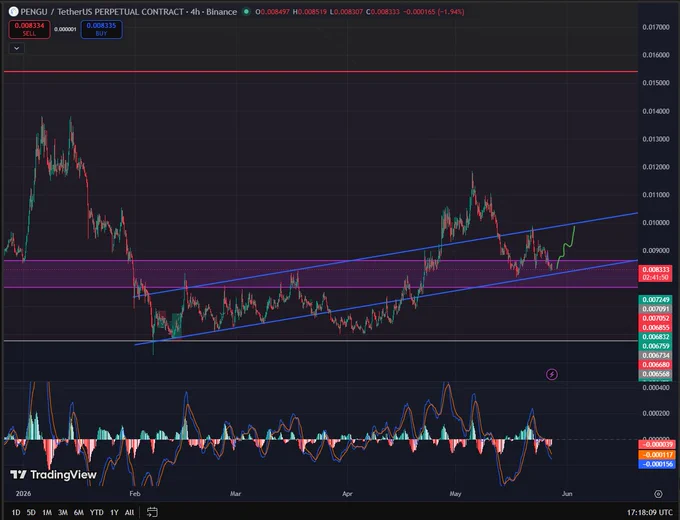This screenshot has height=520, width=680.
Task: Click the 17:18:09 UTC timezone clock
Action: (x=650, y=512)
